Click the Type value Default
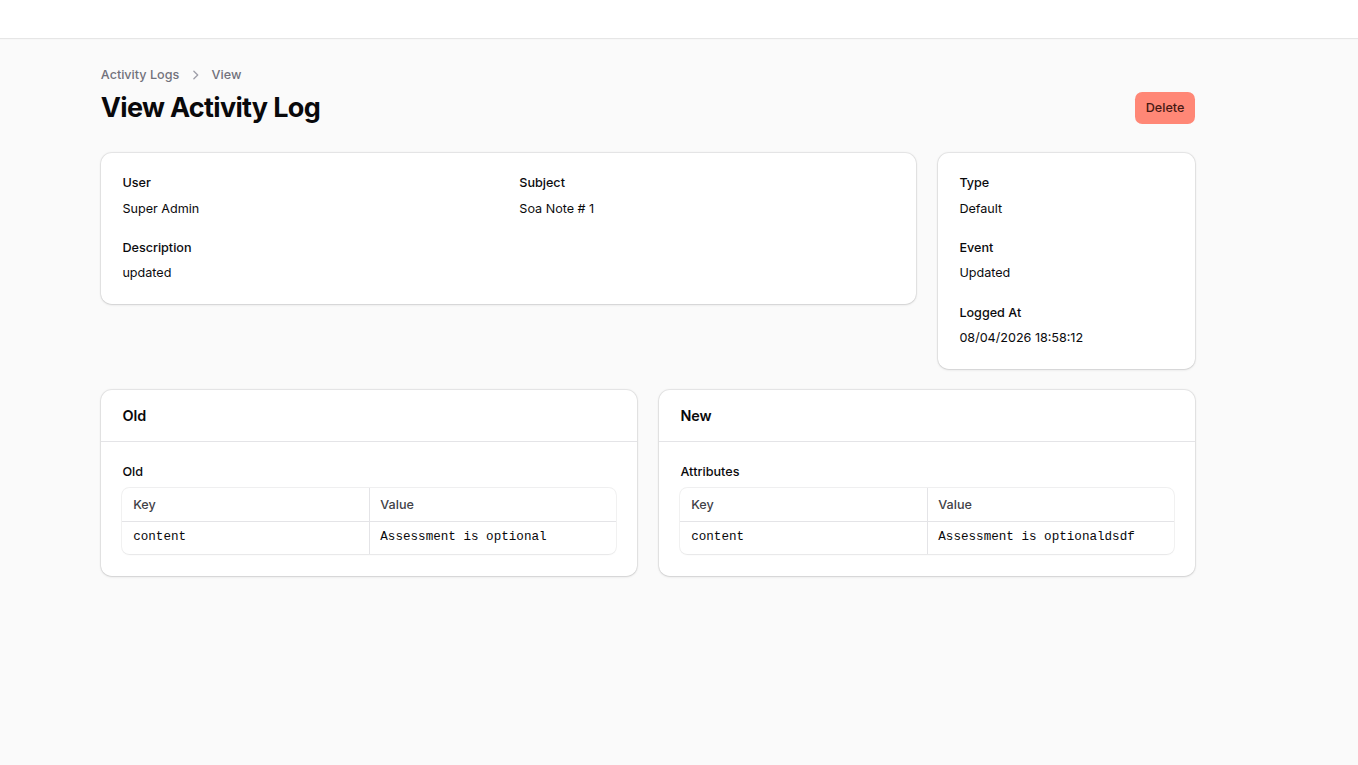1358x765 pixels. [x=980, y=208]
